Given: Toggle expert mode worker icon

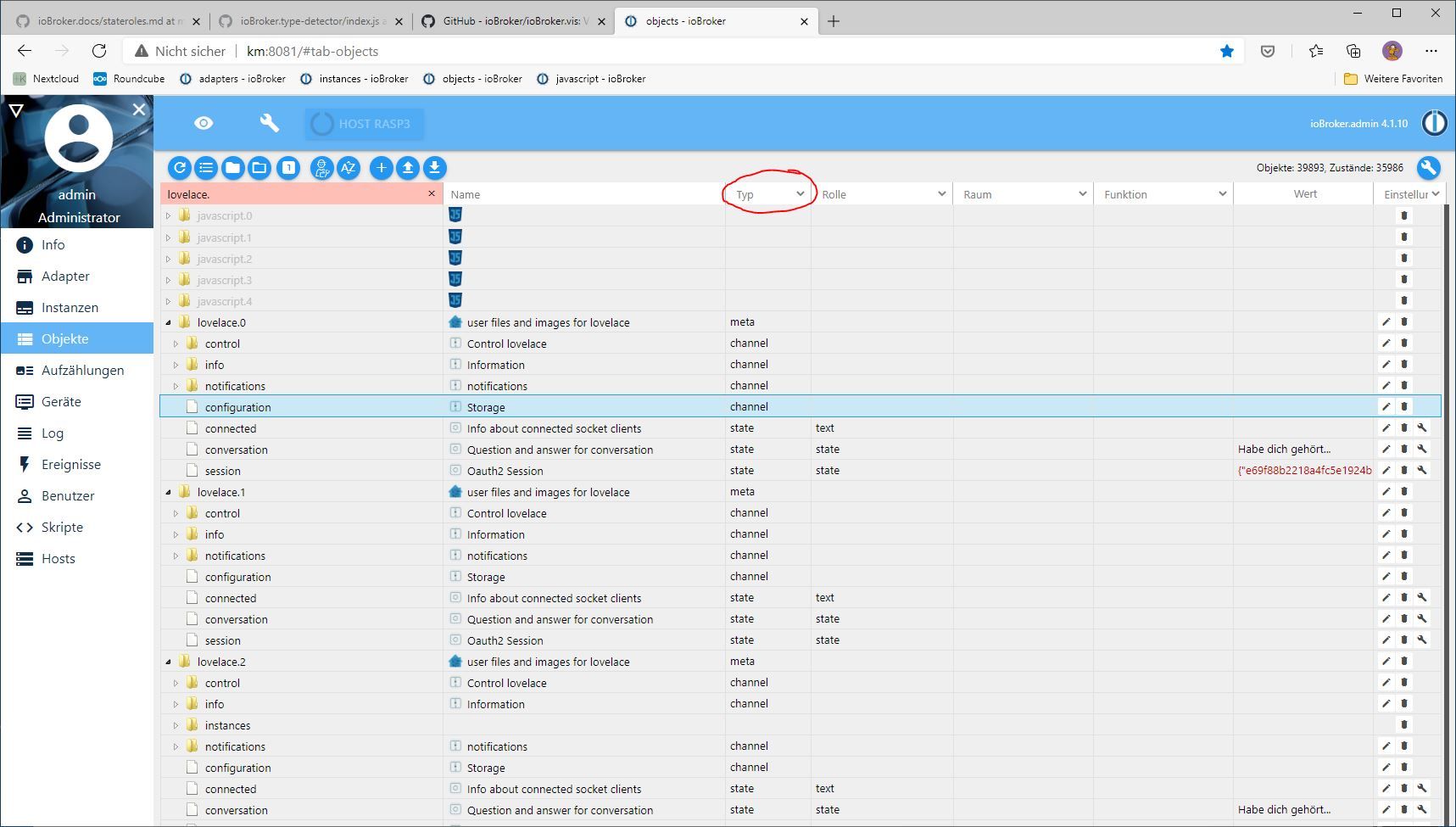Looking at the screenshot, I should point(321,168).
